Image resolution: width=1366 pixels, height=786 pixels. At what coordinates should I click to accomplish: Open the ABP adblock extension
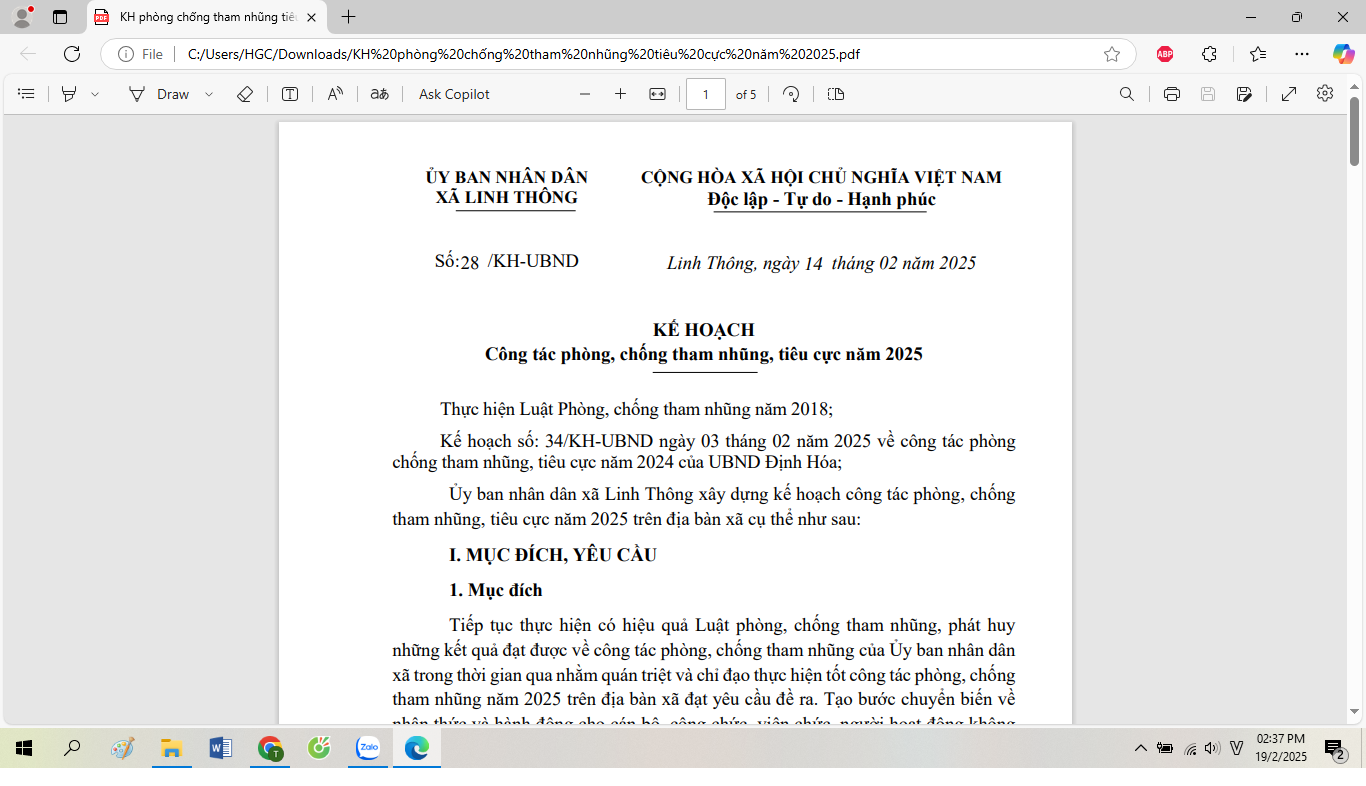point(1165,54)
